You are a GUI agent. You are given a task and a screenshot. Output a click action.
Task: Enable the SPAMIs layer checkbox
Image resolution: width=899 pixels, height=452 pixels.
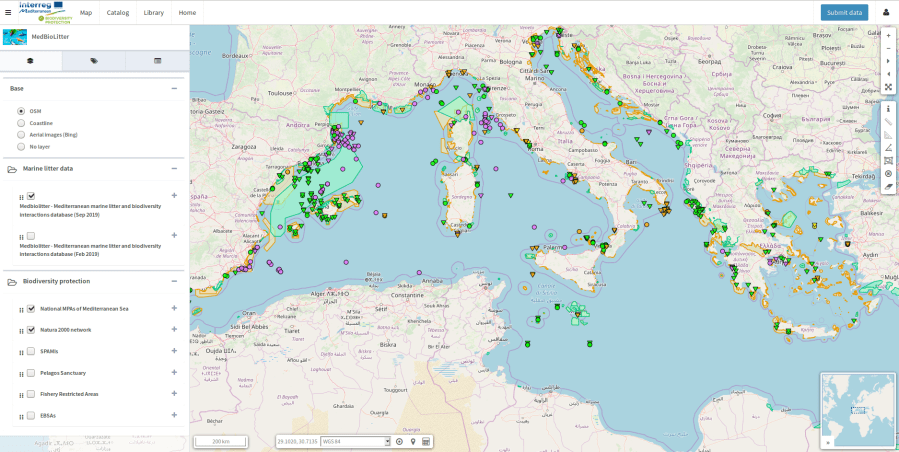click(x=31, y=351)
